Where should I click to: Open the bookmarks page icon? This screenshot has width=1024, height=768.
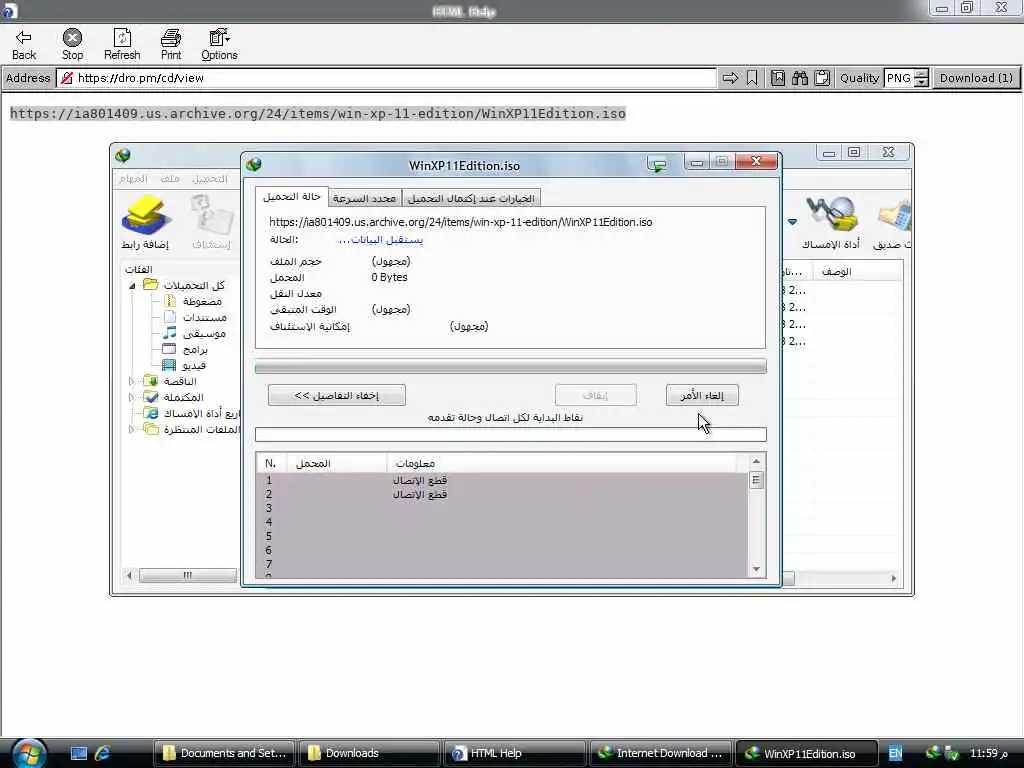778,78
